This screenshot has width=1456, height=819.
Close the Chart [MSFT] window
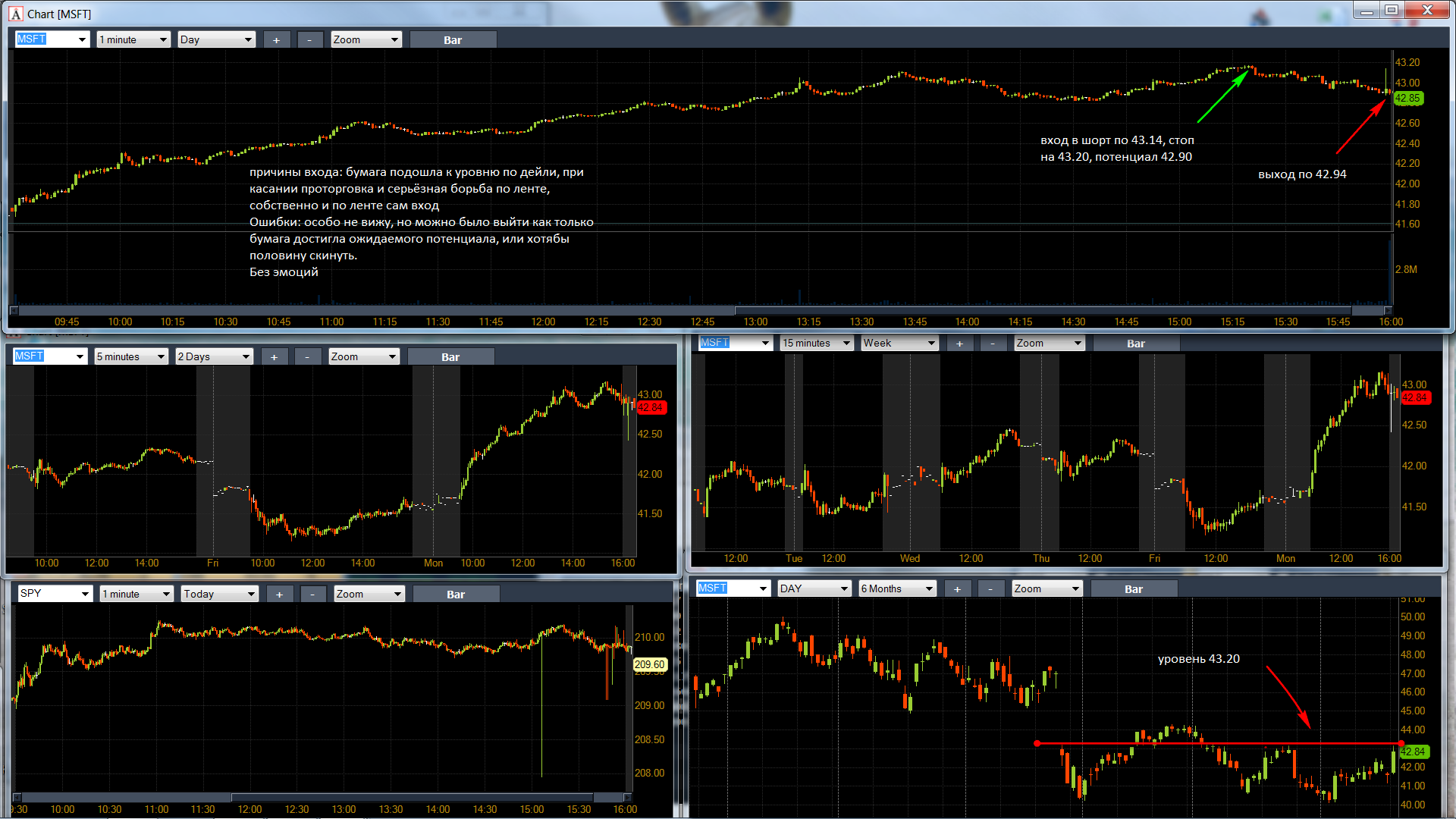(1426, 10)
